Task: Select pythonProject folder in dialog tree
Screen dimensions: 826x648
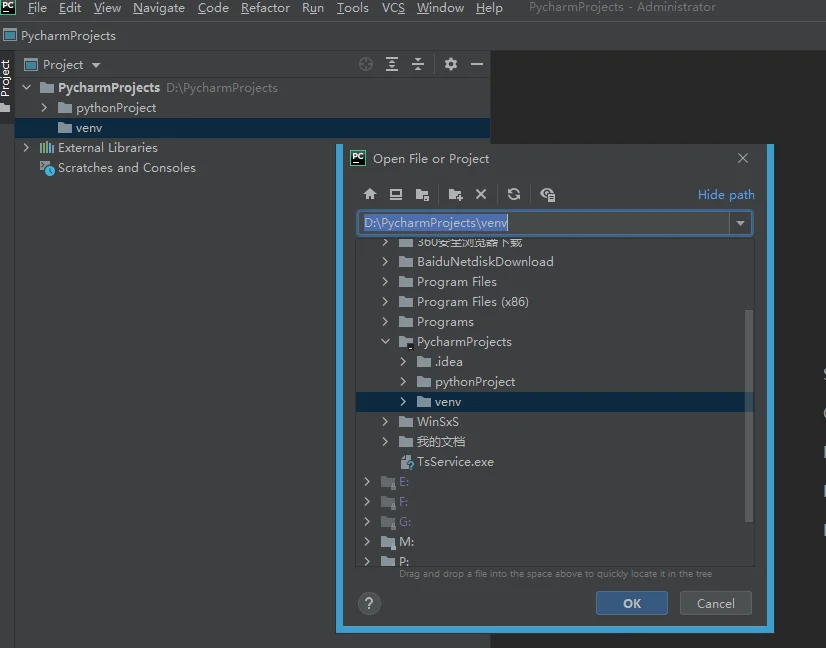Action: click(475, 382)
